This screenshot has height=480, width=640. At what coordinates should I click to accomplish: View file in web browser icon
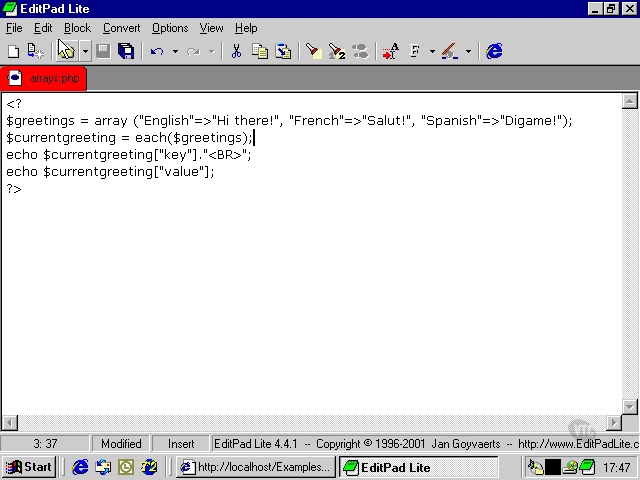coord(494,51)
